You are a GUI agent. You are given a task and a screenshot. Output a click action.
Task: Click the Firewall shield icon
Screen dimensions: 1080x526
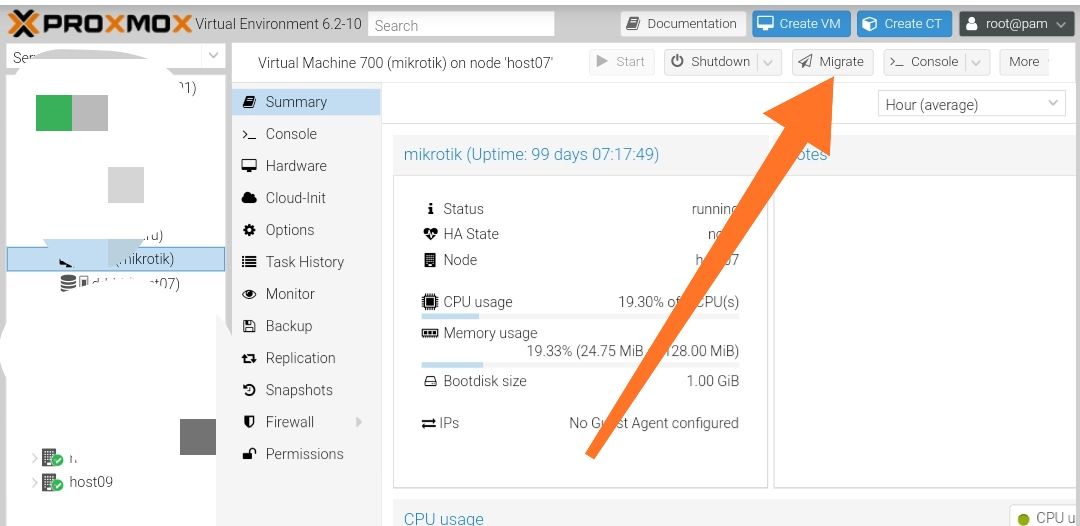[249, 422]
